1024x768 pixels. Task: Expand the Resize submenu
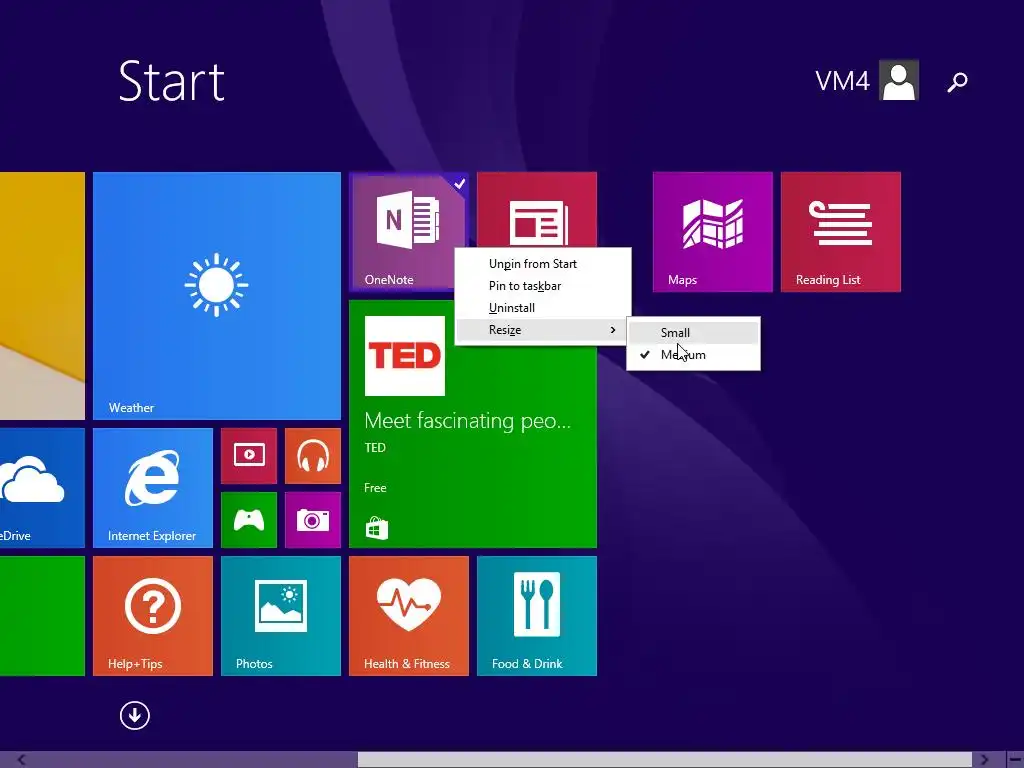coord(543,330)
